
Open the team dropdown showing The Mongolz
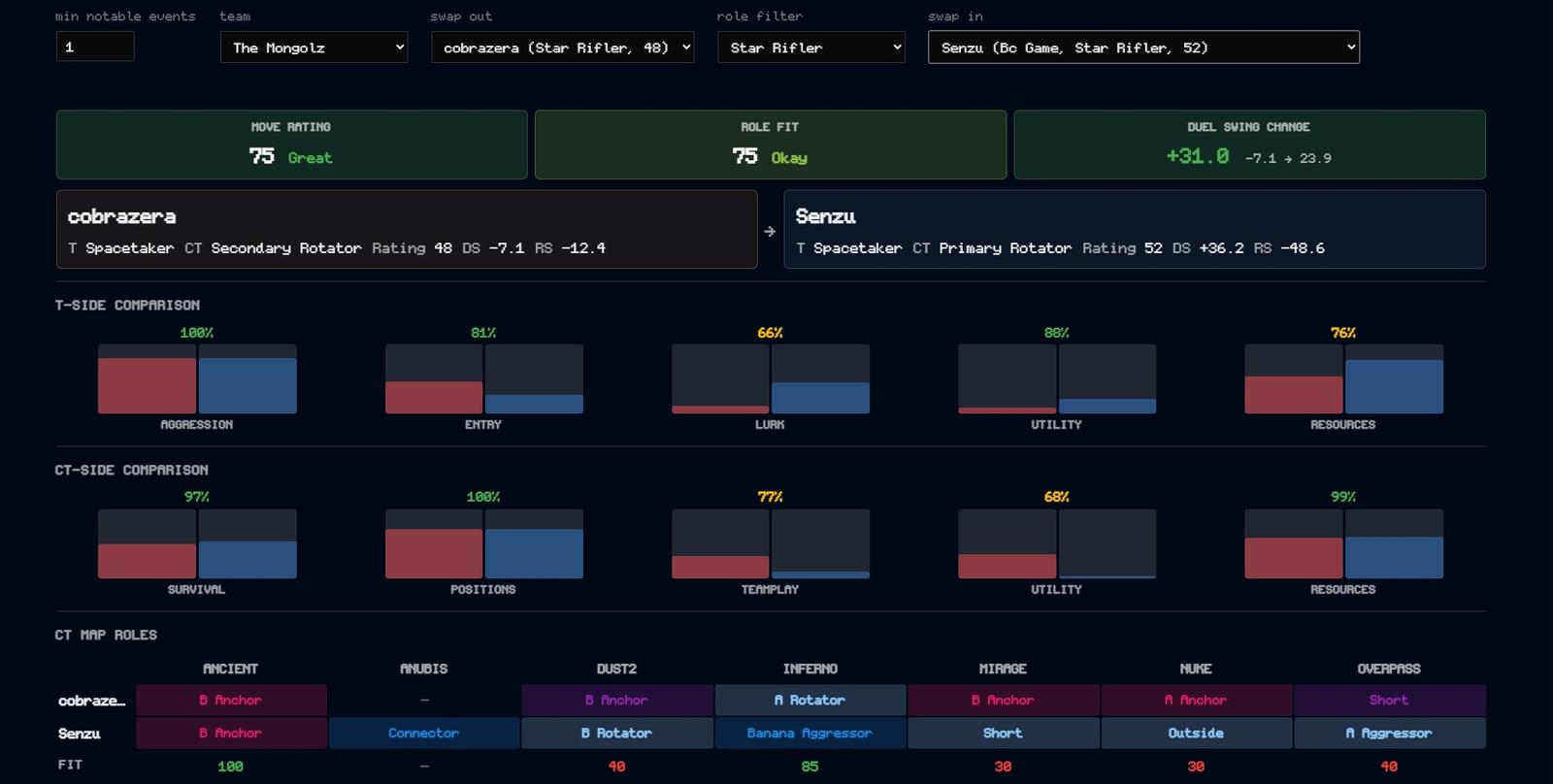[314, 47]
